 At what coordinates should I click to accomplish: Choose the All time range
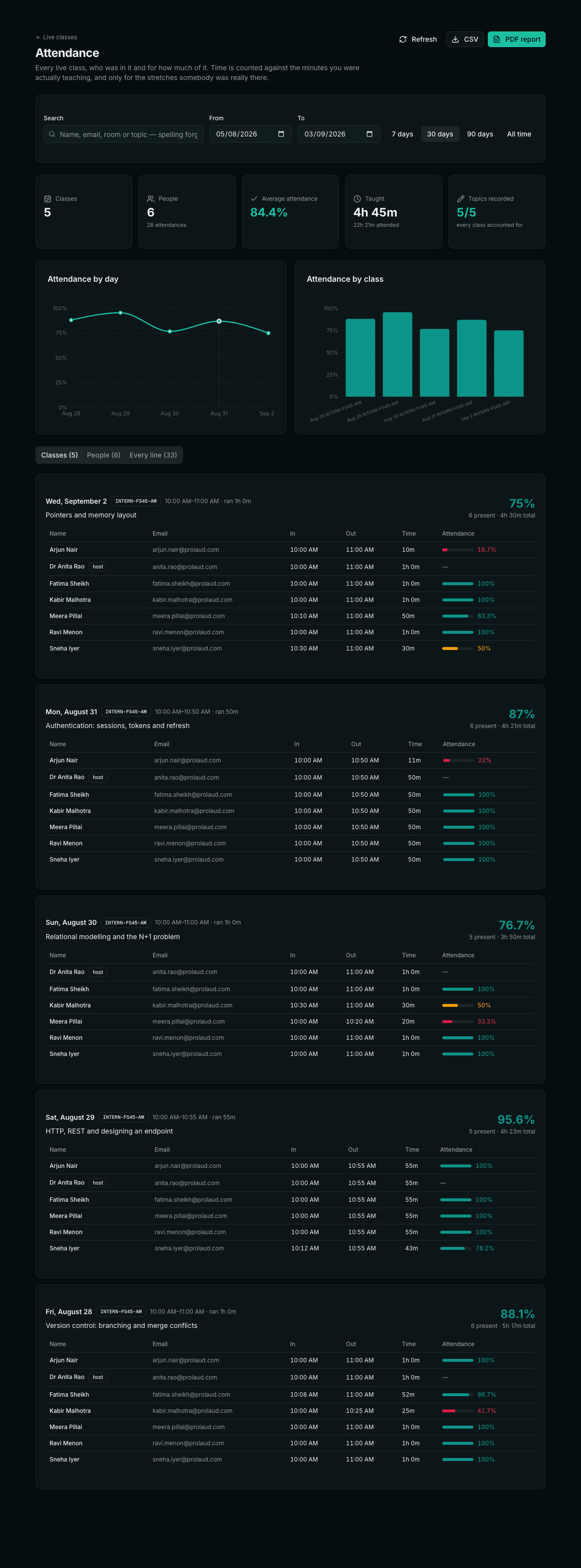pos(519,135)
